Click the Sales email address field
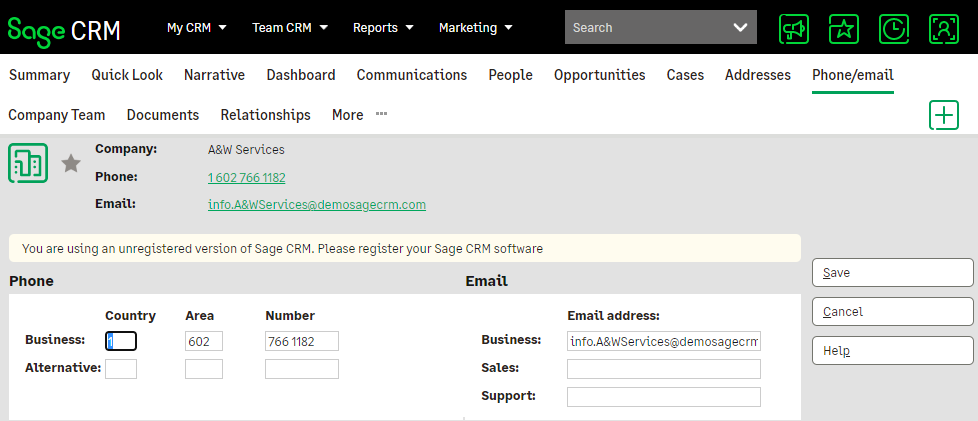This screenshot has height=421, width=978. click(x=663, y=369)
